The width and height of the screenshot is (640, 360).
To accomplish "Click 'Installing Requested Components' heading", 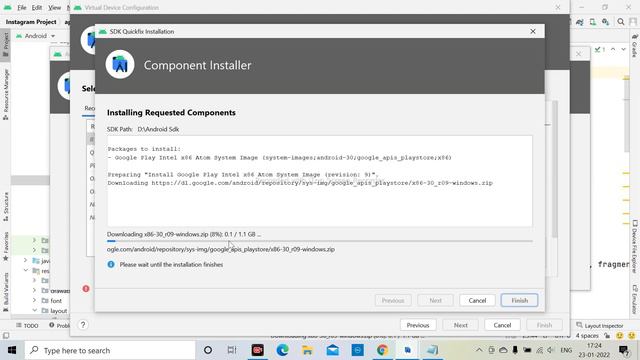I will tap(171, 113).
